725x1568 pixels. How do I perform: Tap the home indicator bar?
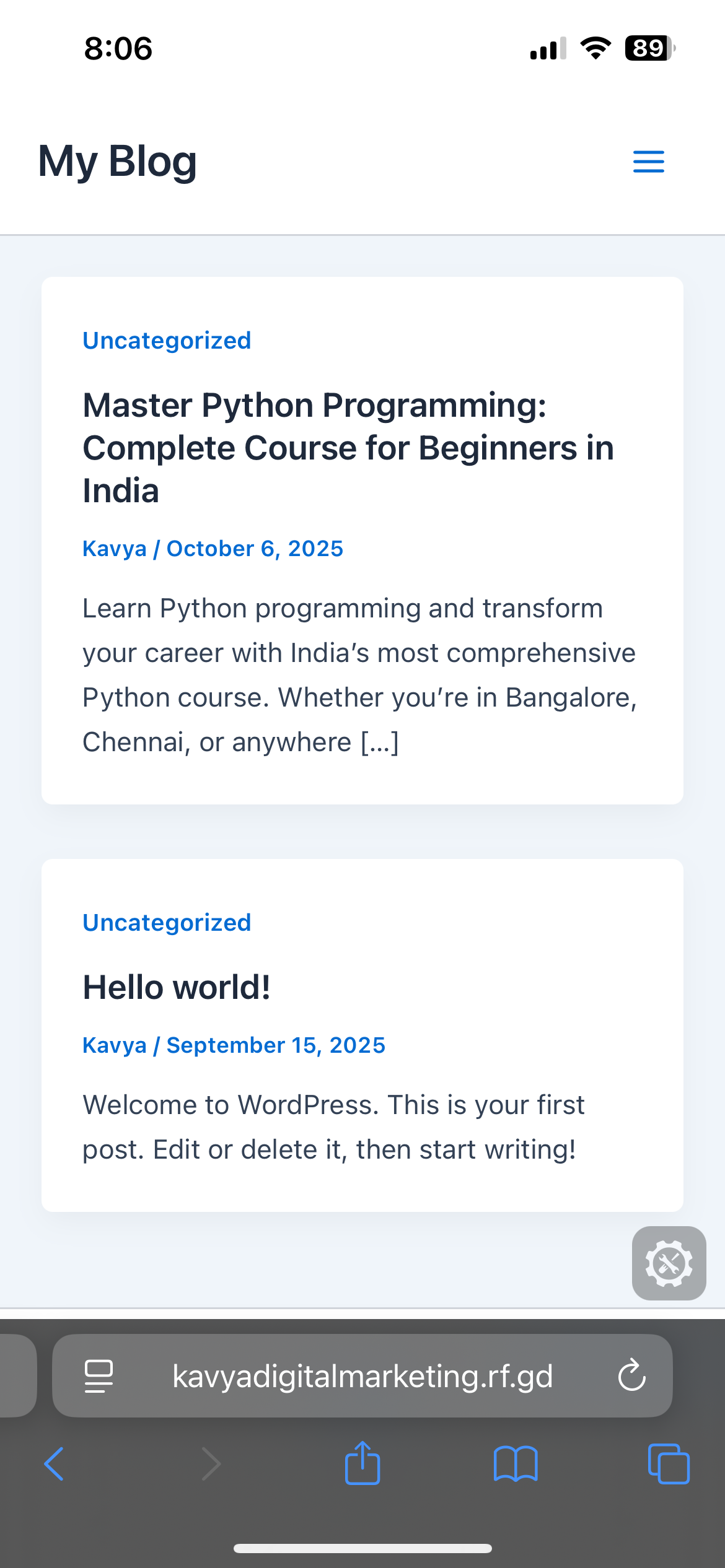point(362,1548)
